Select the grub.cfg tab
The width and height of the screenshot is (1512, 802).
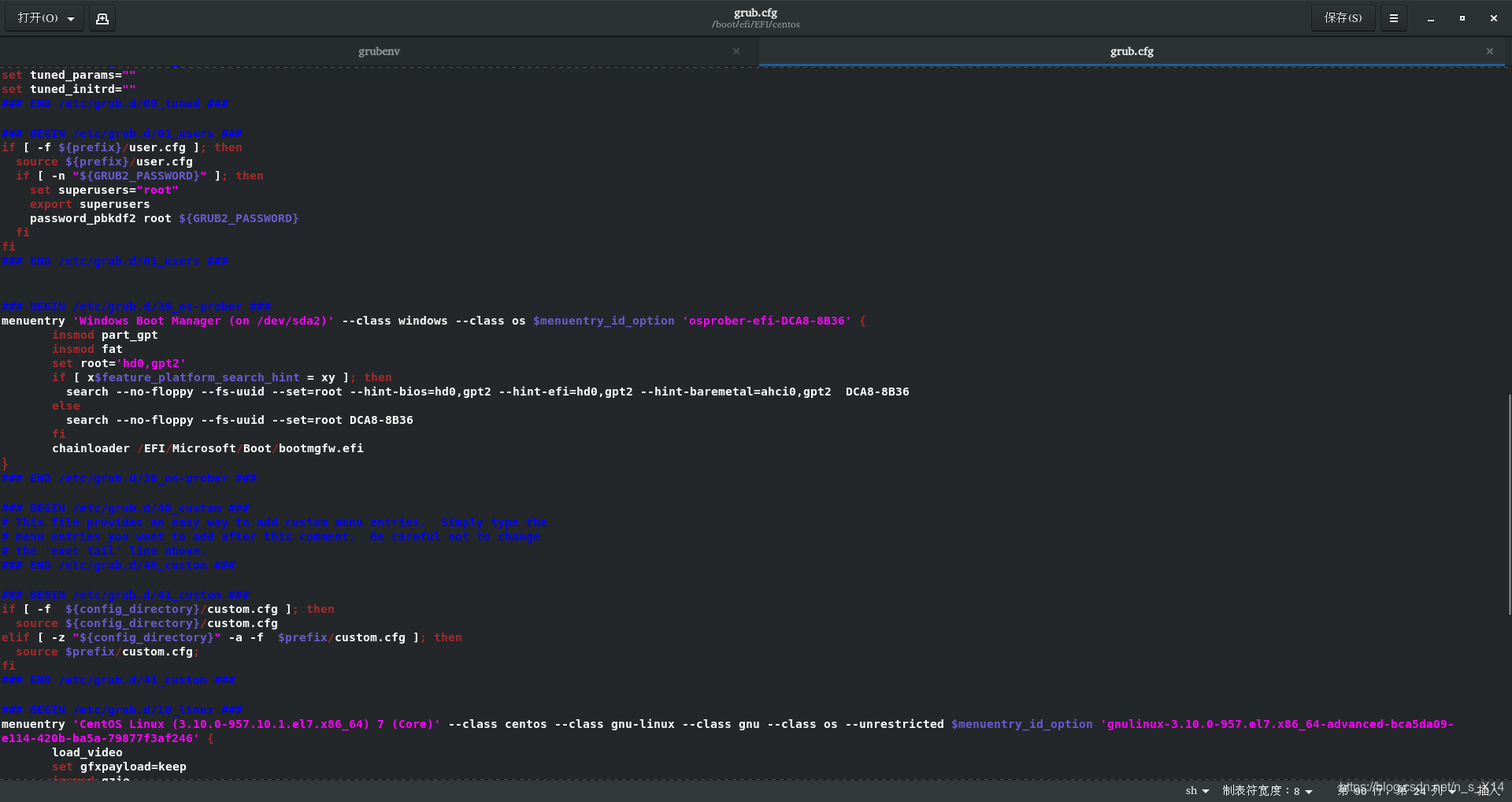1132,51
